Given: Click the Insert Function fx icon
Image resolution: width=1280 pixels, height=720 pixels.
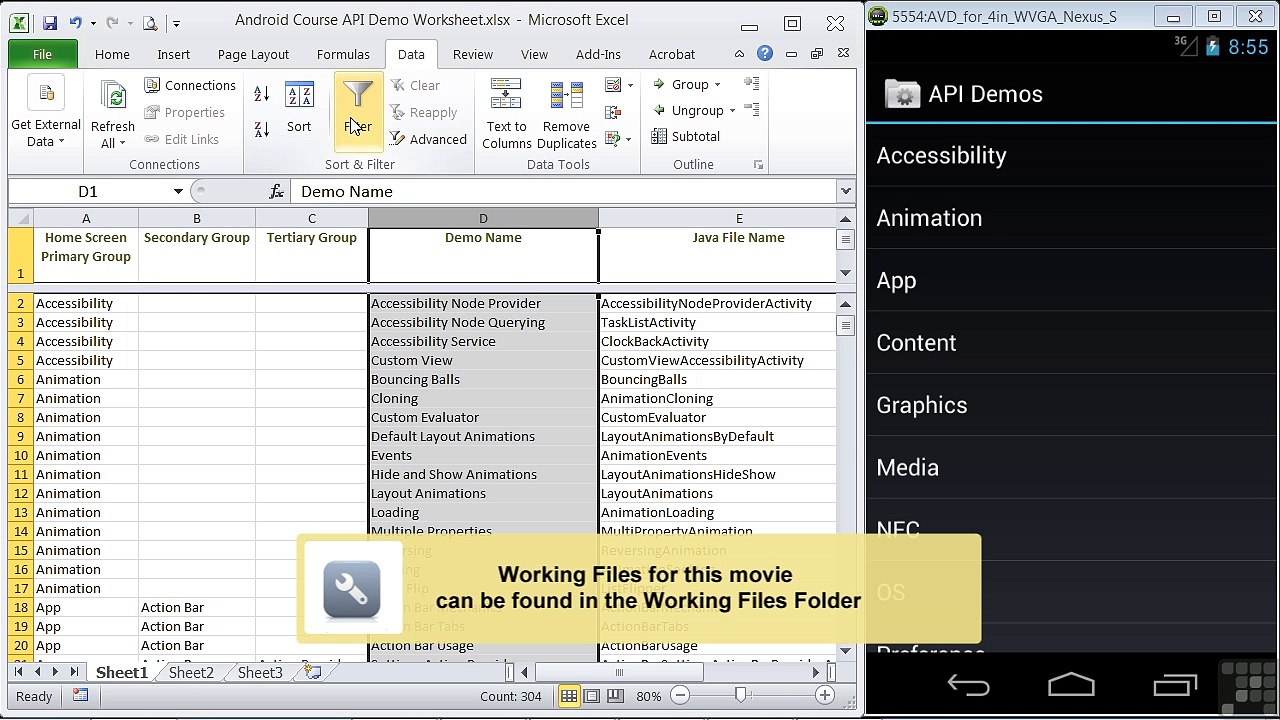Looking at the screenshot, I should click(277, 191).
